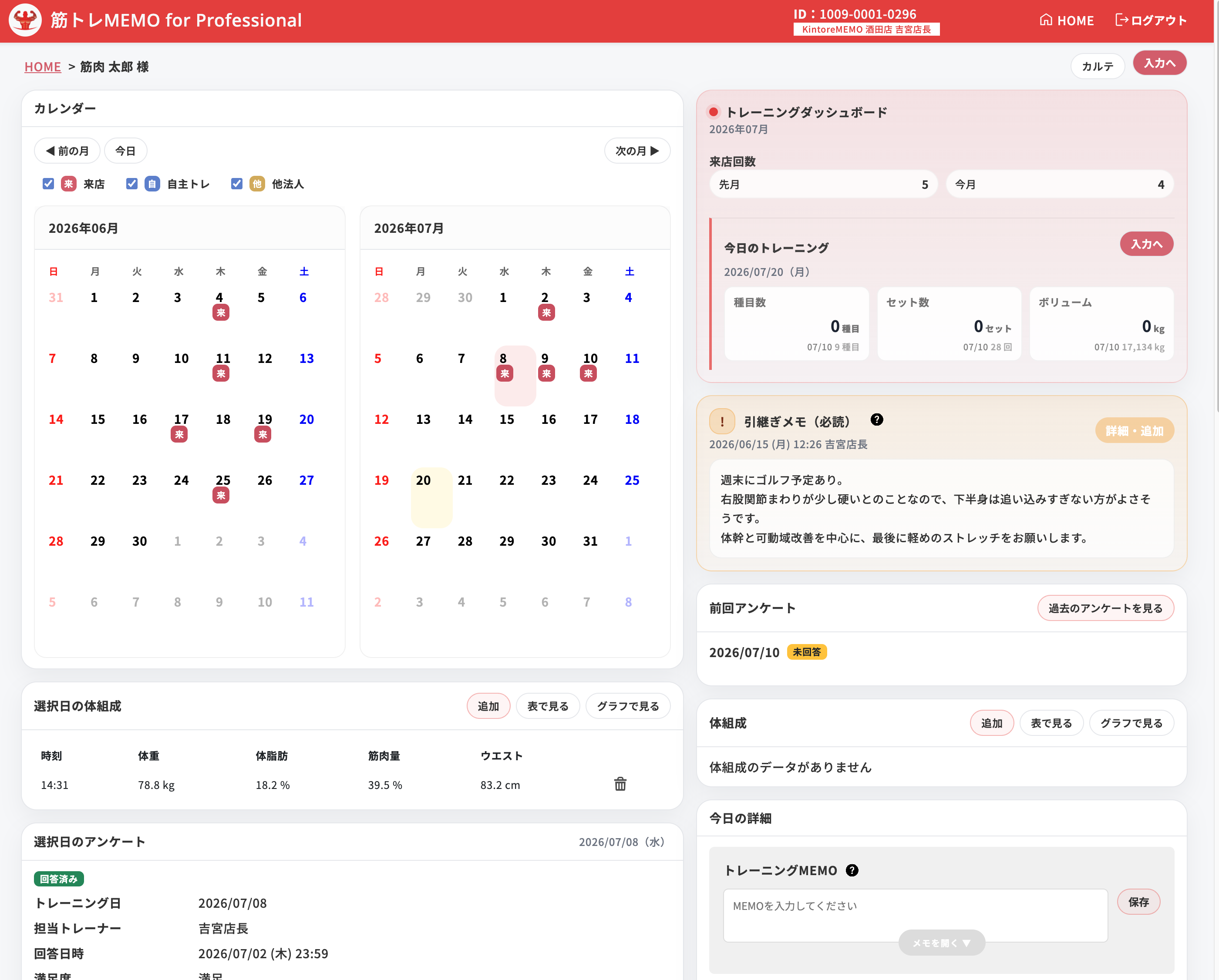The height and width of the screenshot is (980, 1219).
Task: Click the 78.8 kg weight value
Action: coord(156,785)
